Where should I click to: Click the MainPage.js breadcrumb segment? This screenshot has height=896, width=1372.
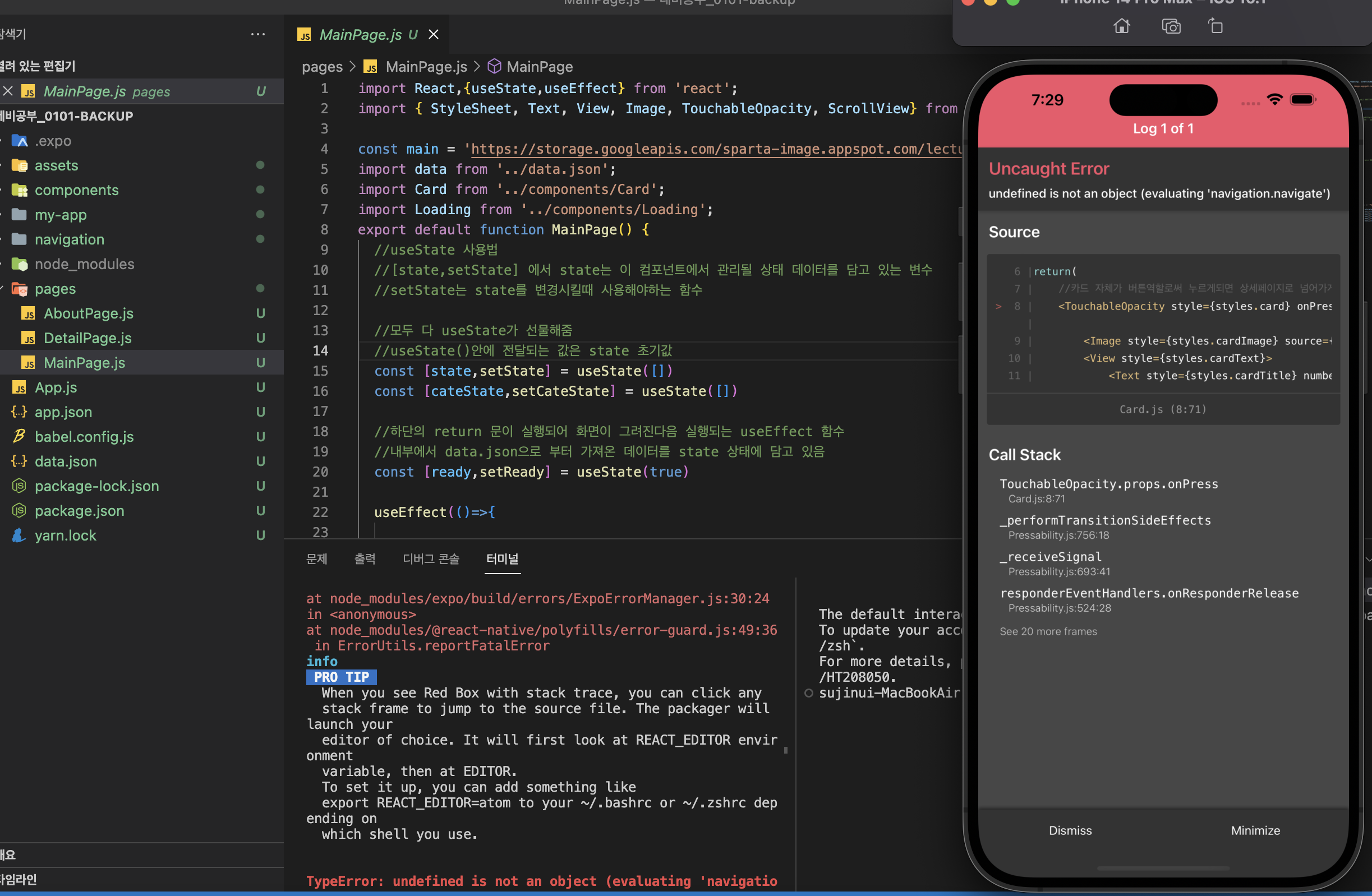coord(426,67)
